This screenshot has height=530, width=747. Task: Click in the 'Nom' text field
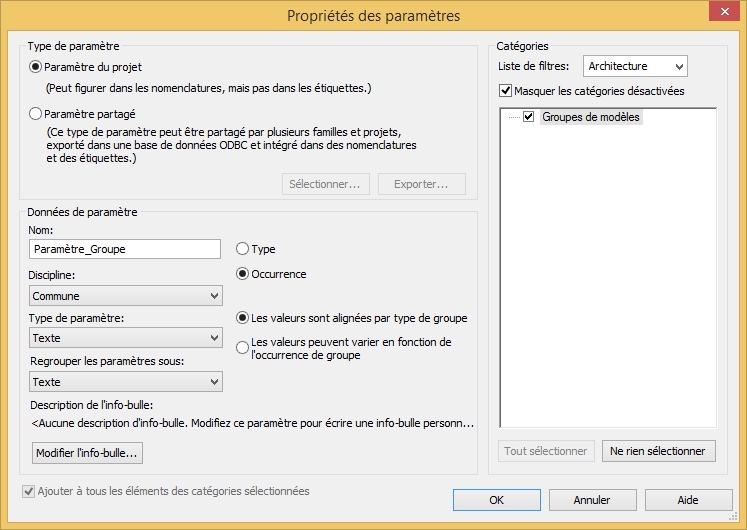125,249
